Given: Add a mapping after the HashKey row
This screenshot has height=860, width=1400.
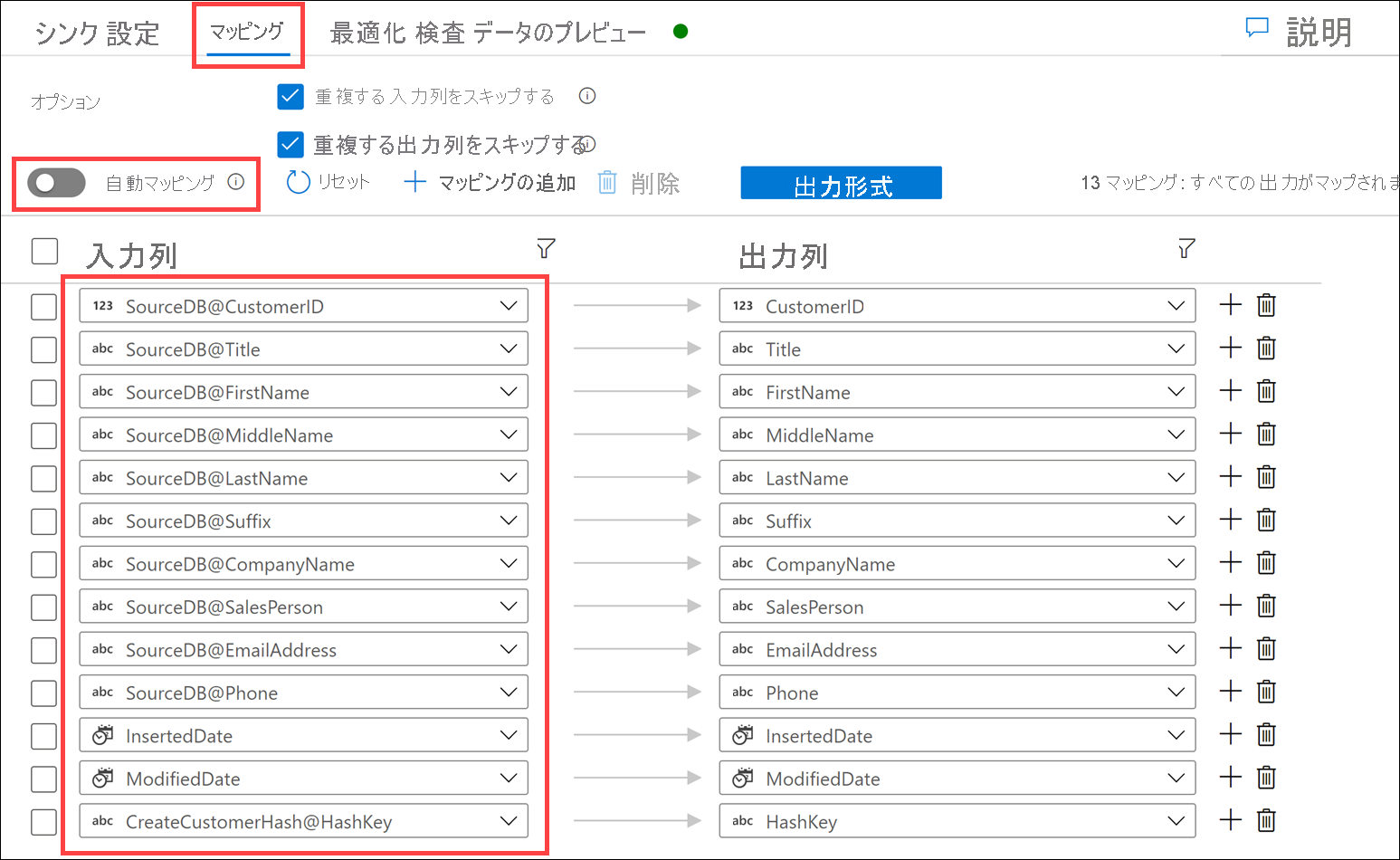Looking at the screenshot, I should [1230, 820].
